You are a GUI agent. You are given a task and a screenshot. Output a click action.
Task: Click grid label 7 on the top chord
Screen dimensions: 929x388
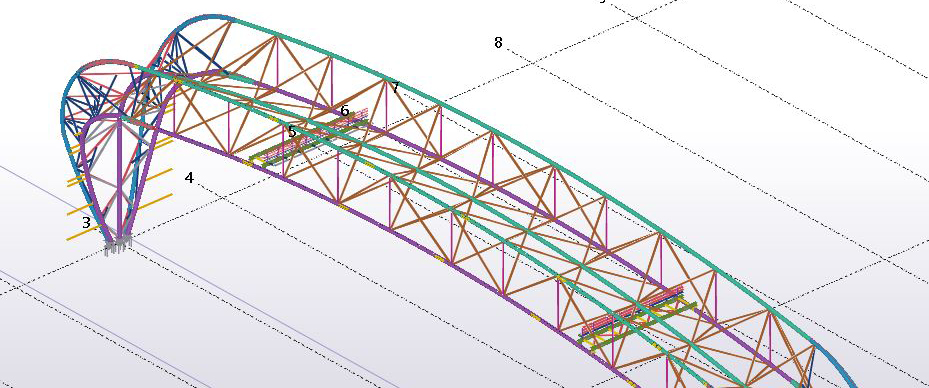tap(395, 88)
